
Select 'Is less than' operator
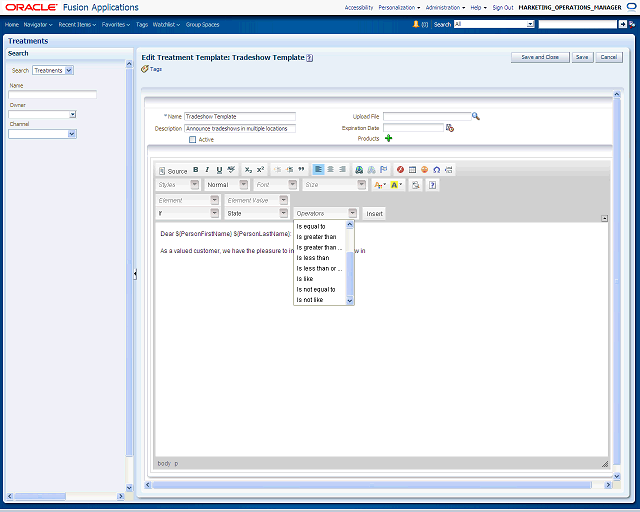pos(313,258)
